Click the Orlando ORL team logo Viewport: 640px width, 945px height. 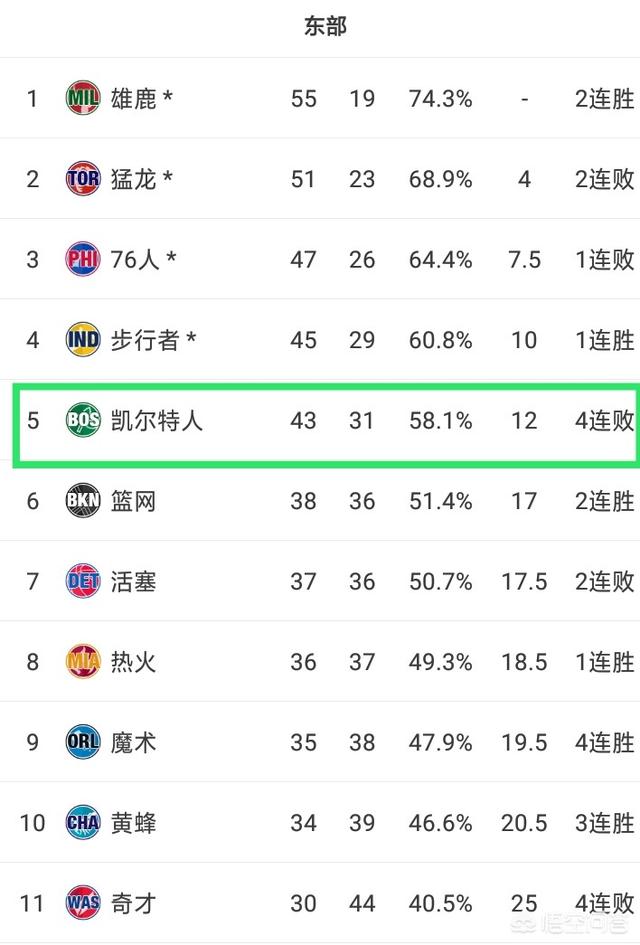[83, 742]
